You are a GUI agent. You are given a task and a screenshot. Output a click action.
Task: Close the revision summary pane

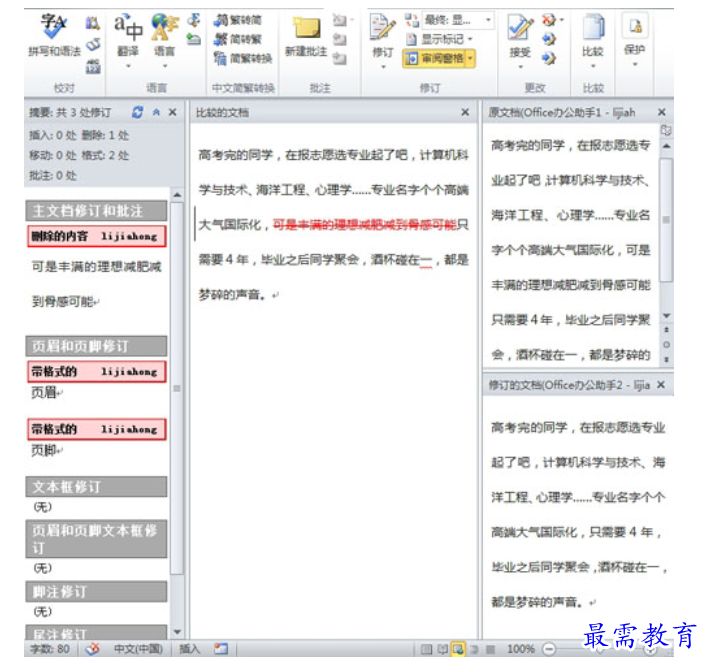173,112
